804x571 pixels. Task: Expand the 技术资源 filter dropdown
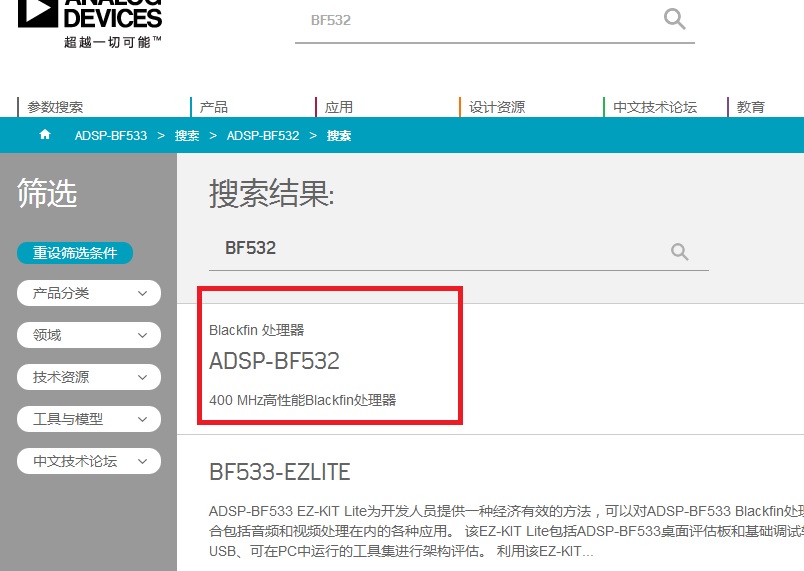pos(89,377)
